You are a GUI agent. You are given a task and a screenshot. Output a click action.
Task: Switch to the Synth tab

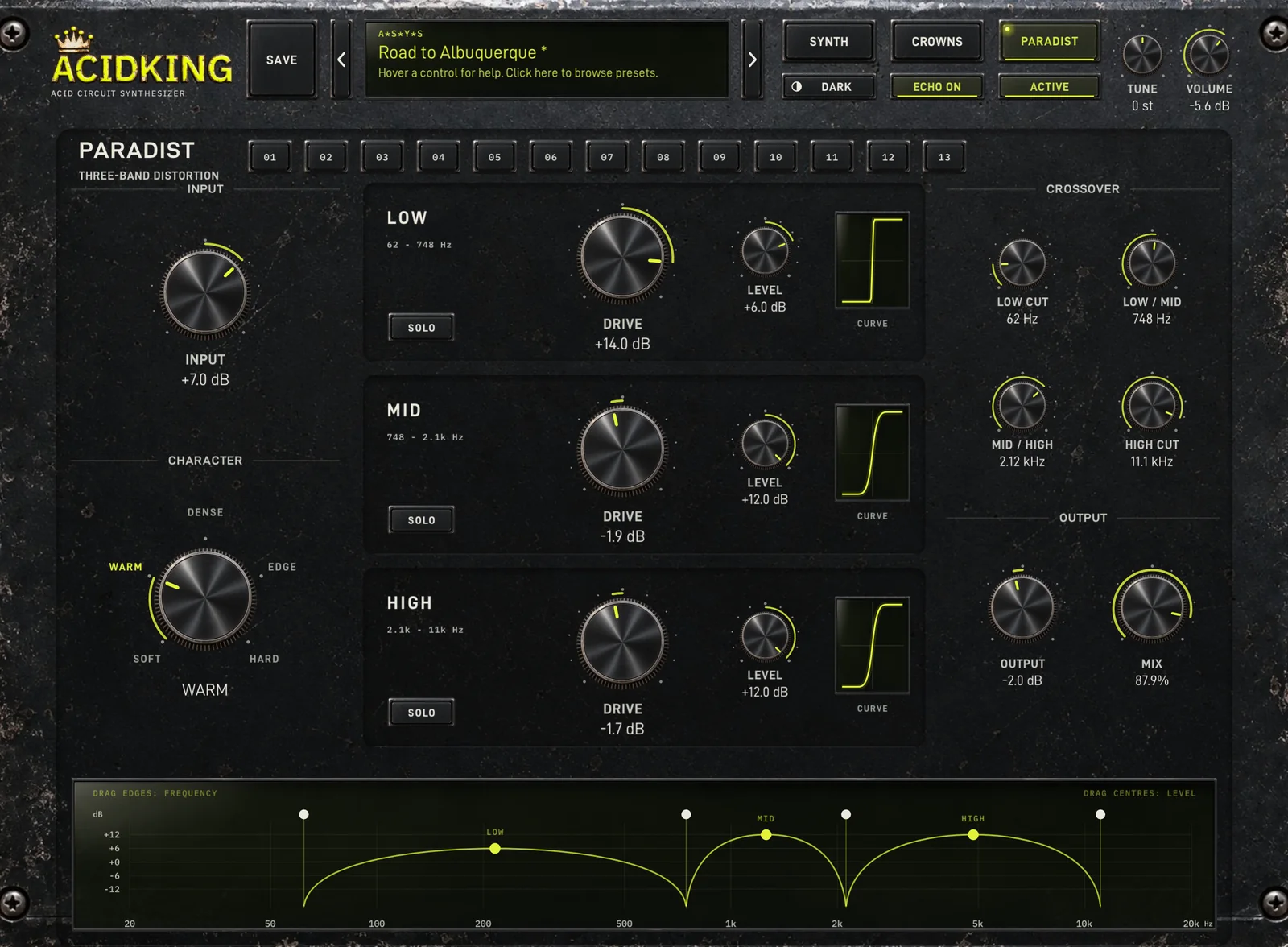[x=828, y=42]
